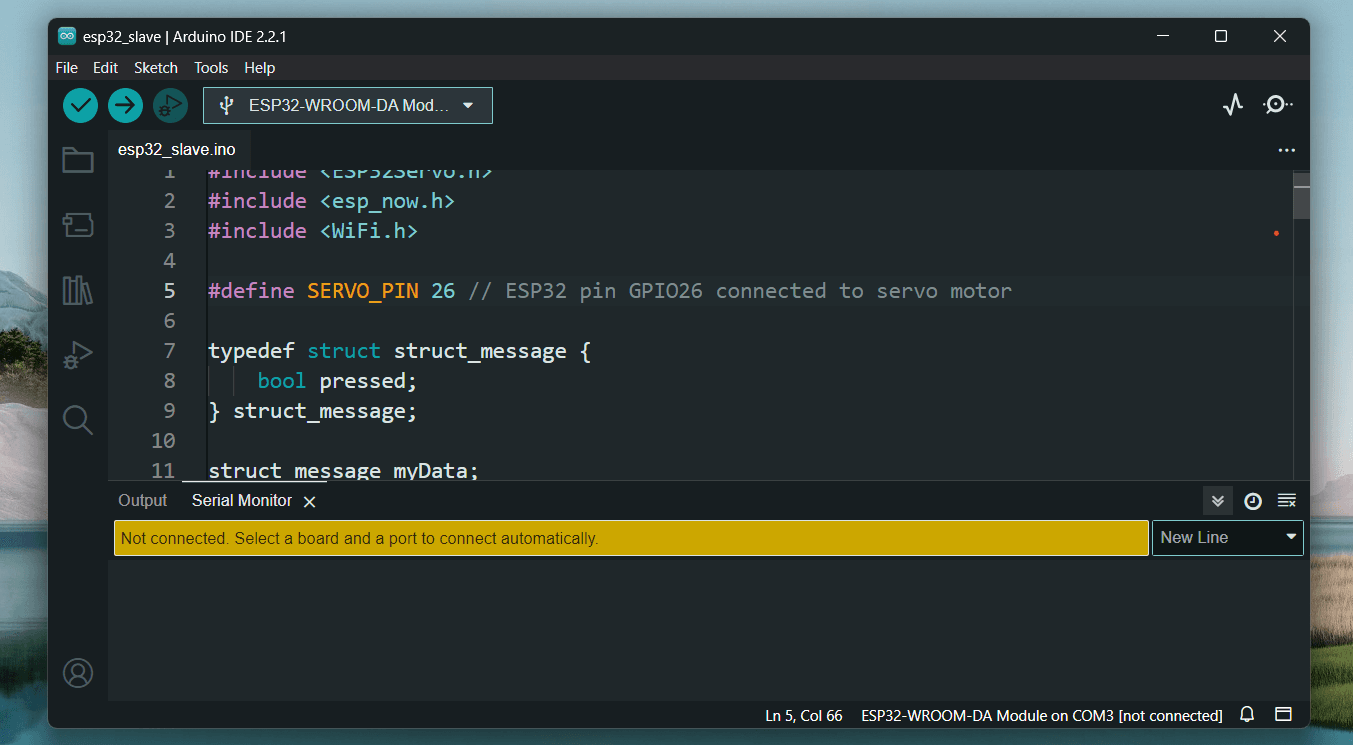Open the Search sidebar magnifier icon
Viewport: 1353px width, 745px height.
click(x=78, y=419)
